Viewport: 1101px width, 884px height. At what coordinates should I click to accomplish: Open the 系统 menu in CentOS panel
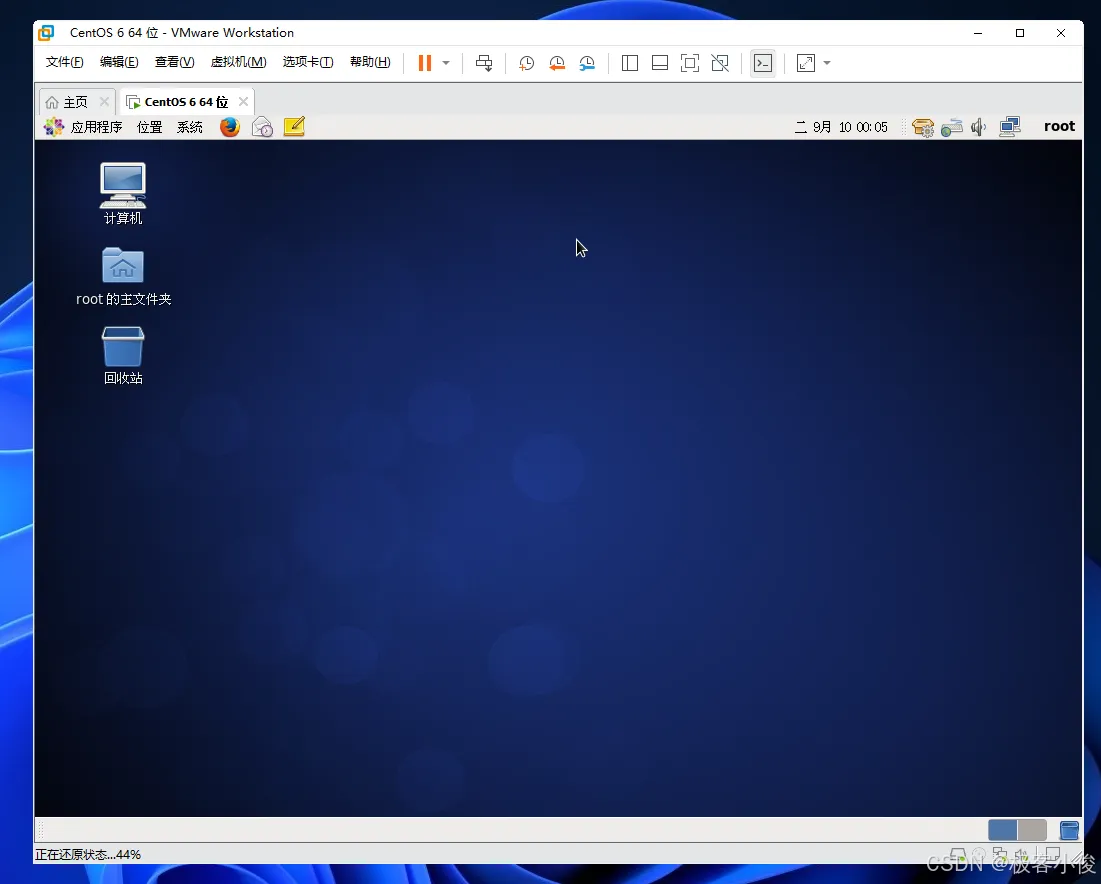tap(190, 127)
